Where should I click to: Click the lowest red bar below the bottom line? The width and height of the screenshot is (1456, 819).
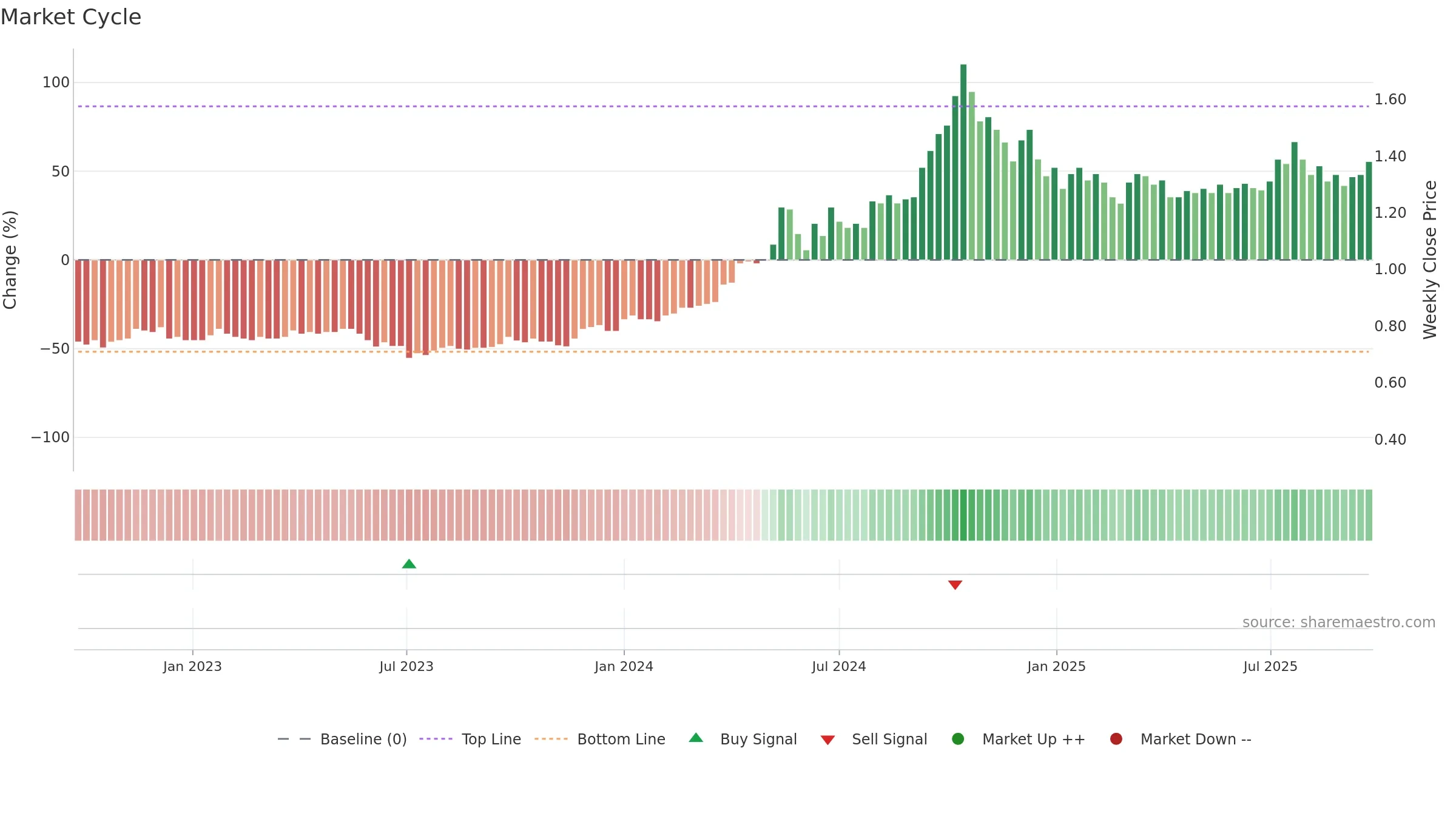409,309
